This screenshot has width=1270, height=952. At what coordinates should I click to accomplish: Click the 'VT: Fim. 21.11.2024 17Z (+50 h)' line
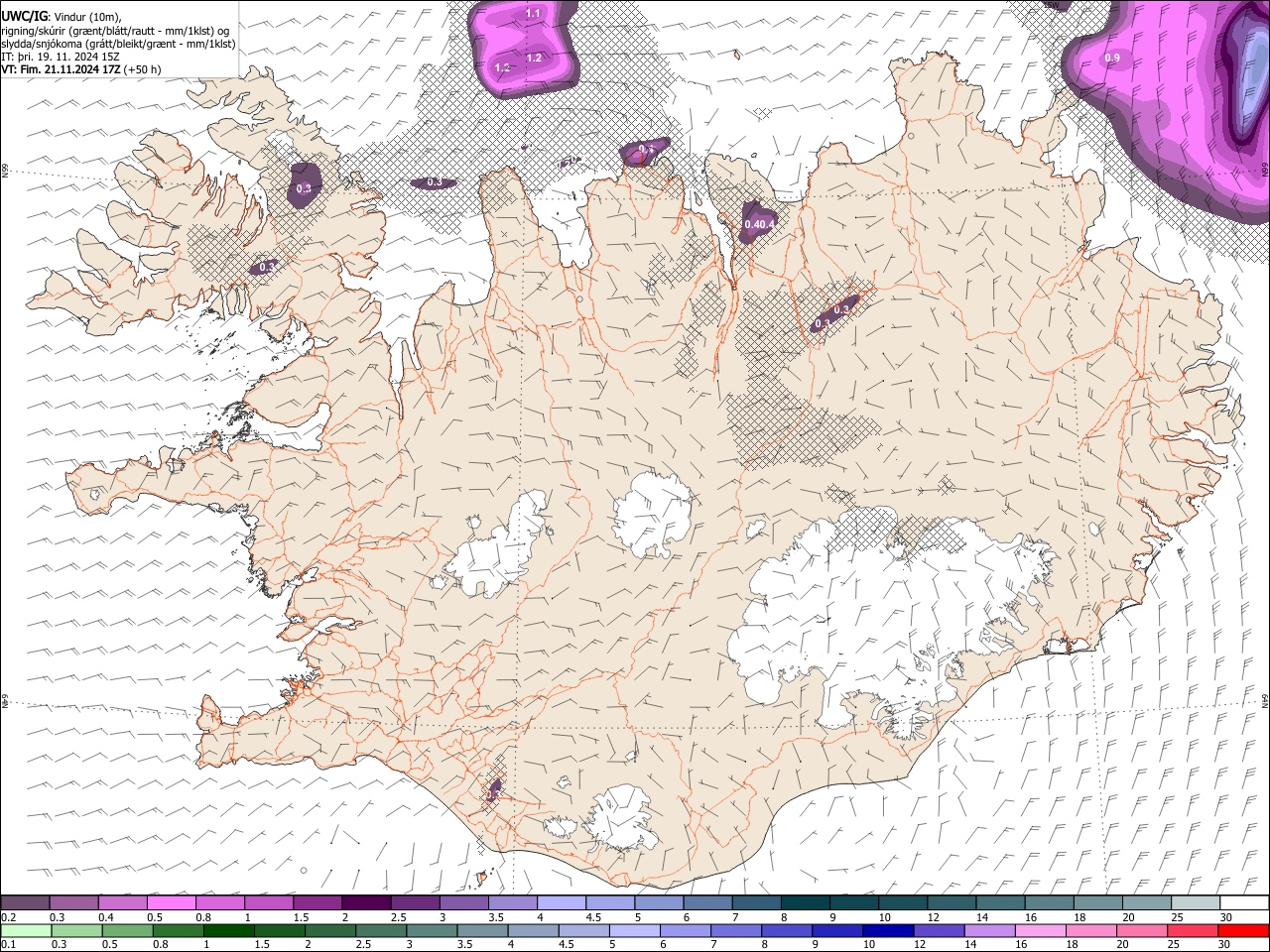[x=81, y=69]
